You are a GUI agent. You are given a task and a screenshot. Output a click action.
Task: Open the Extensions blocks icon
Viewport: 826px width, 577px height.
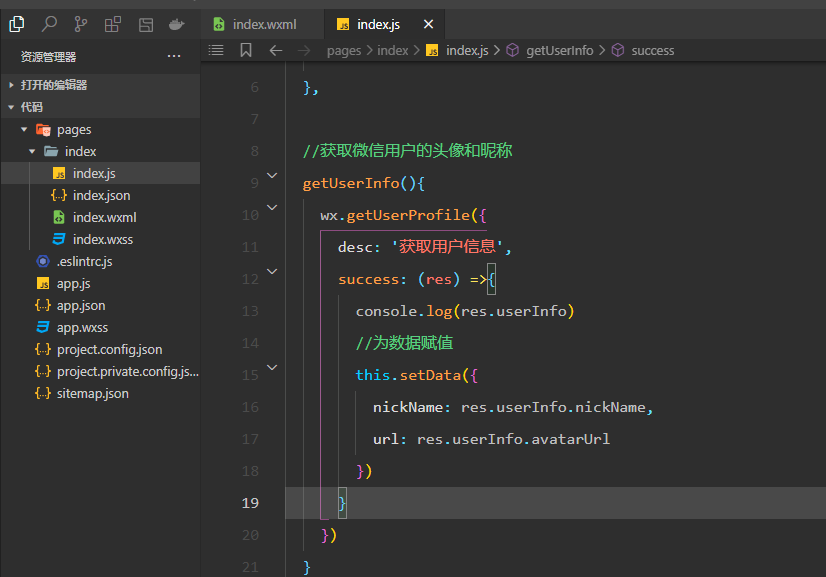tap(113, 24)
